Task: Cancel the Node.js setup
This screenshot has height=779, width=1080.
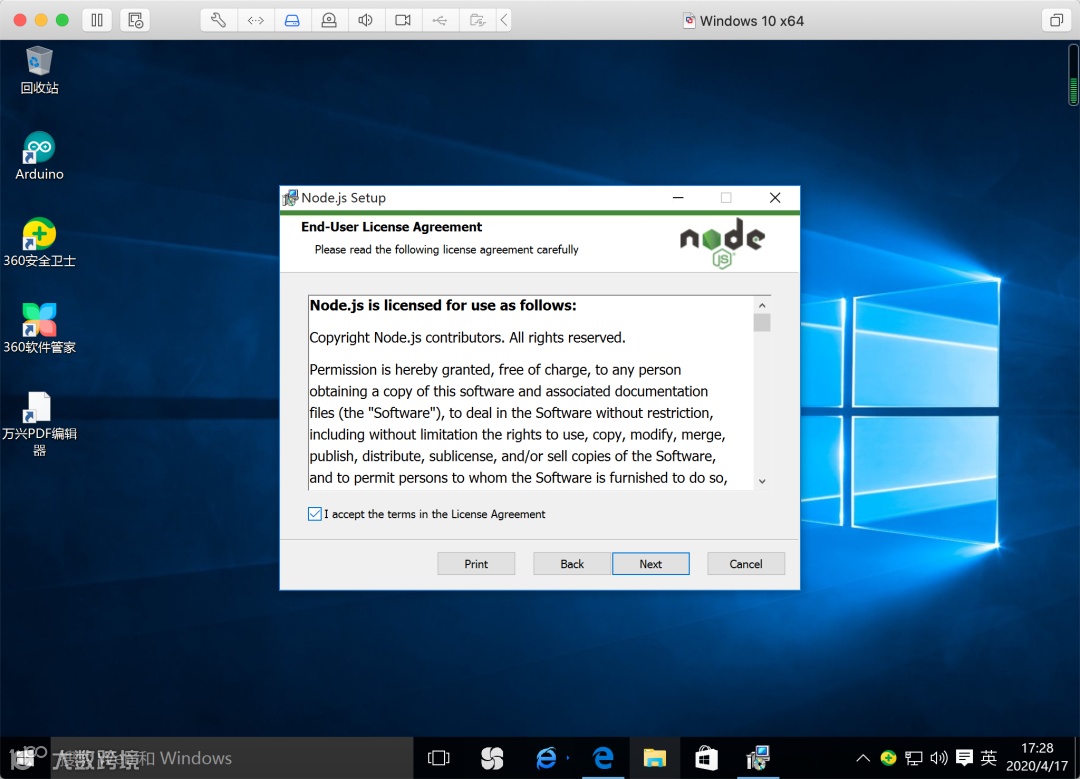Action: point(746,563)
